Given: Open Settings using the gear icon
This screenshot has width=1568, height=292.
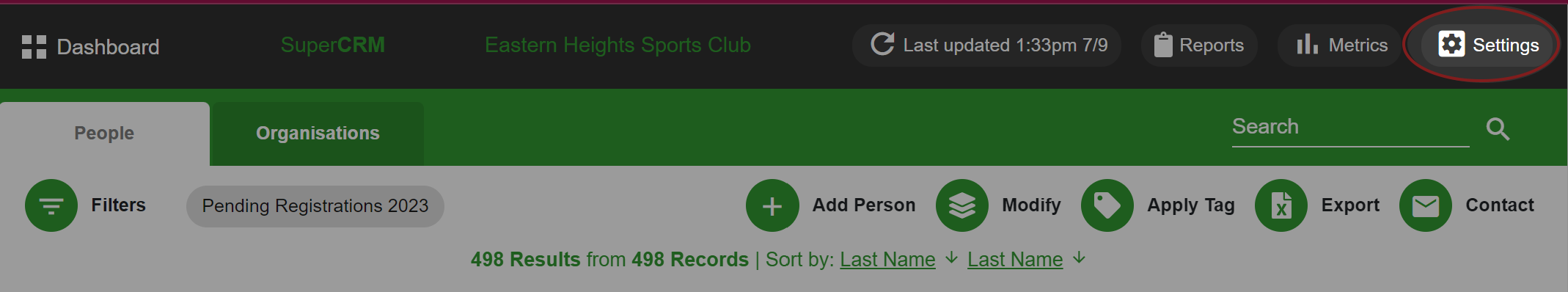Looking at the screenshot, I should [1451, 44].
